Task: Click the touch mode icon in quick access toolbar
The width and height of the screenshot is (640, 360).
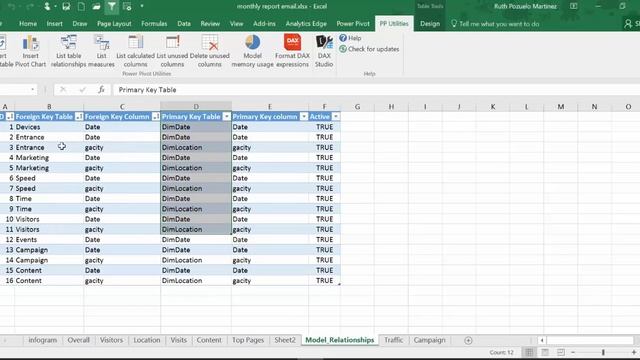Action: (47, 7)
